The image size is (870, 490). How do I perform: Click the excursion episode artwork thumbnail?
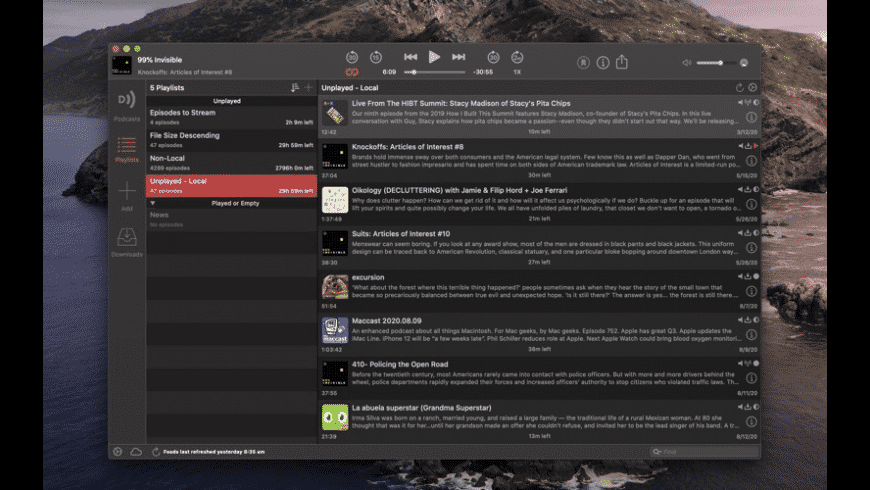point(335,287)
